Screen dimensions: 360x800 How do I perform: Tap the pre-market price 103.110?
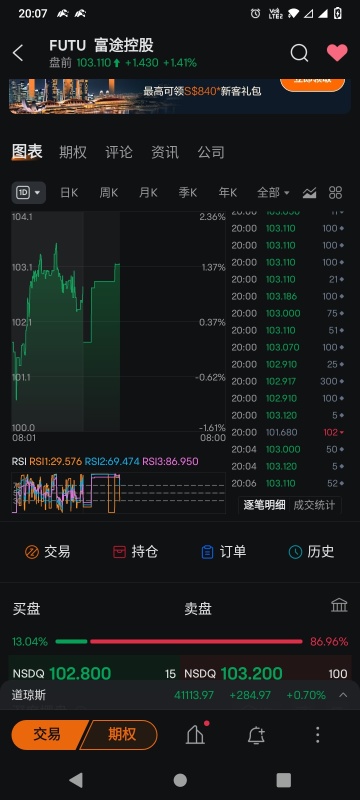pos(93,63)
